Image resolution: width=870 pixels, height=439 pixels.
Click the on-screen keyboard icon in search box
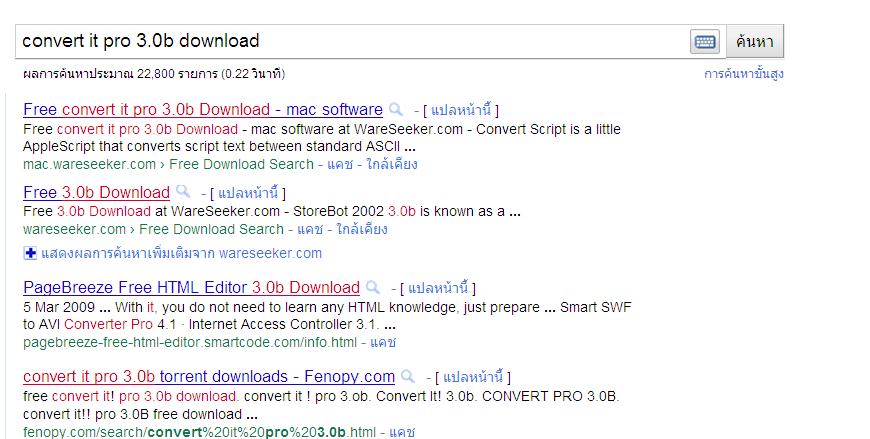pos(704,41)
